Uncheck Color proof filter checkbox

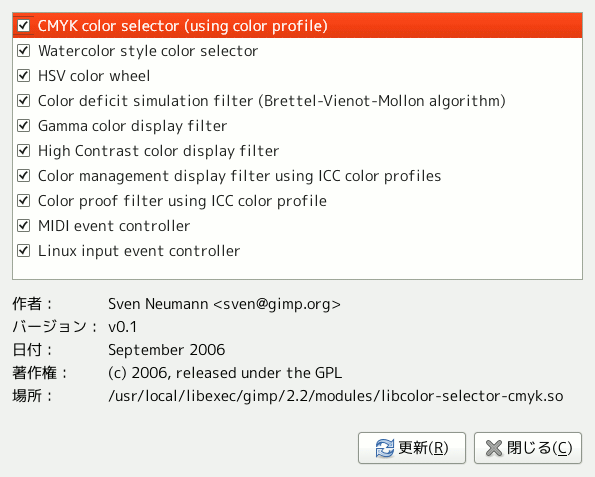coord(24,200)
